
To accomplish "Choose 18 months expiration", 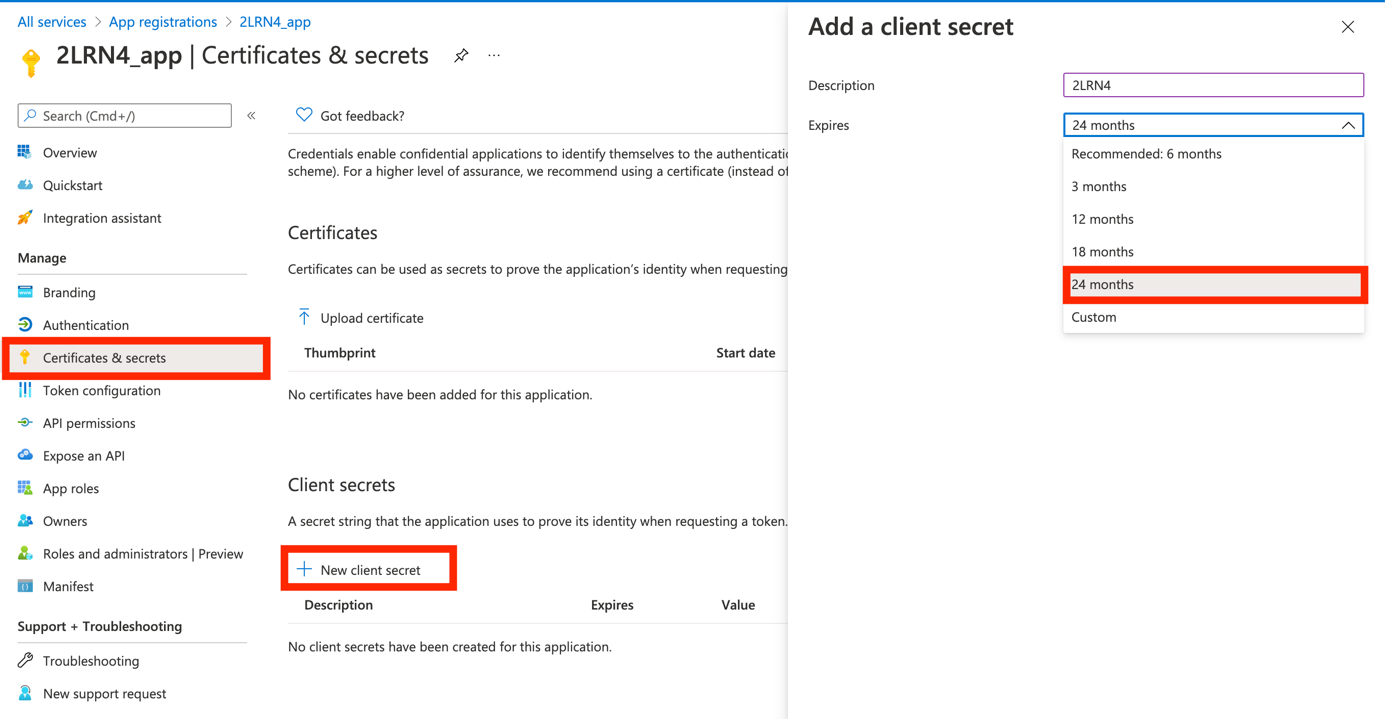I will [x=1213, y=252].
